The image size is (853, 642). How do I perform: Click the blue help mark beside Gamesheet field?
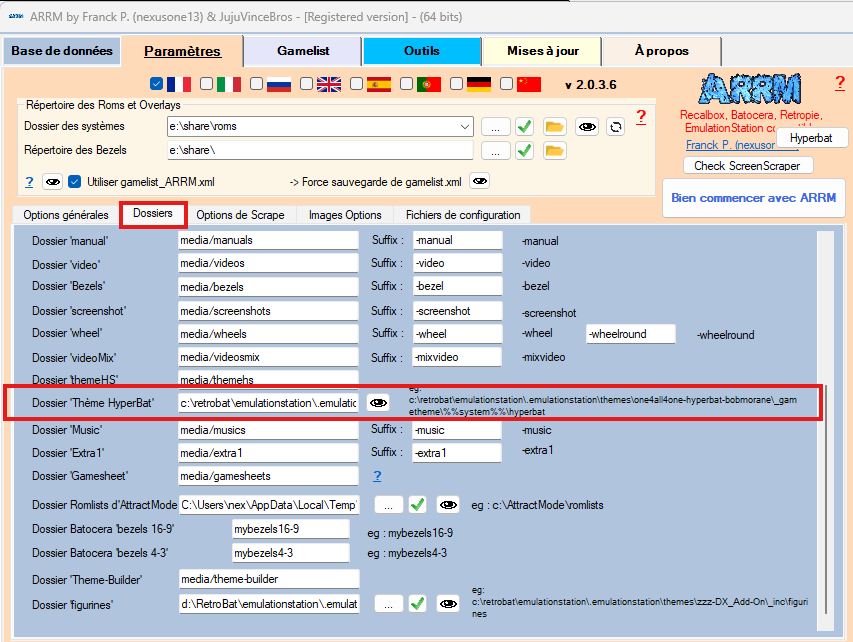click(377, 476)
